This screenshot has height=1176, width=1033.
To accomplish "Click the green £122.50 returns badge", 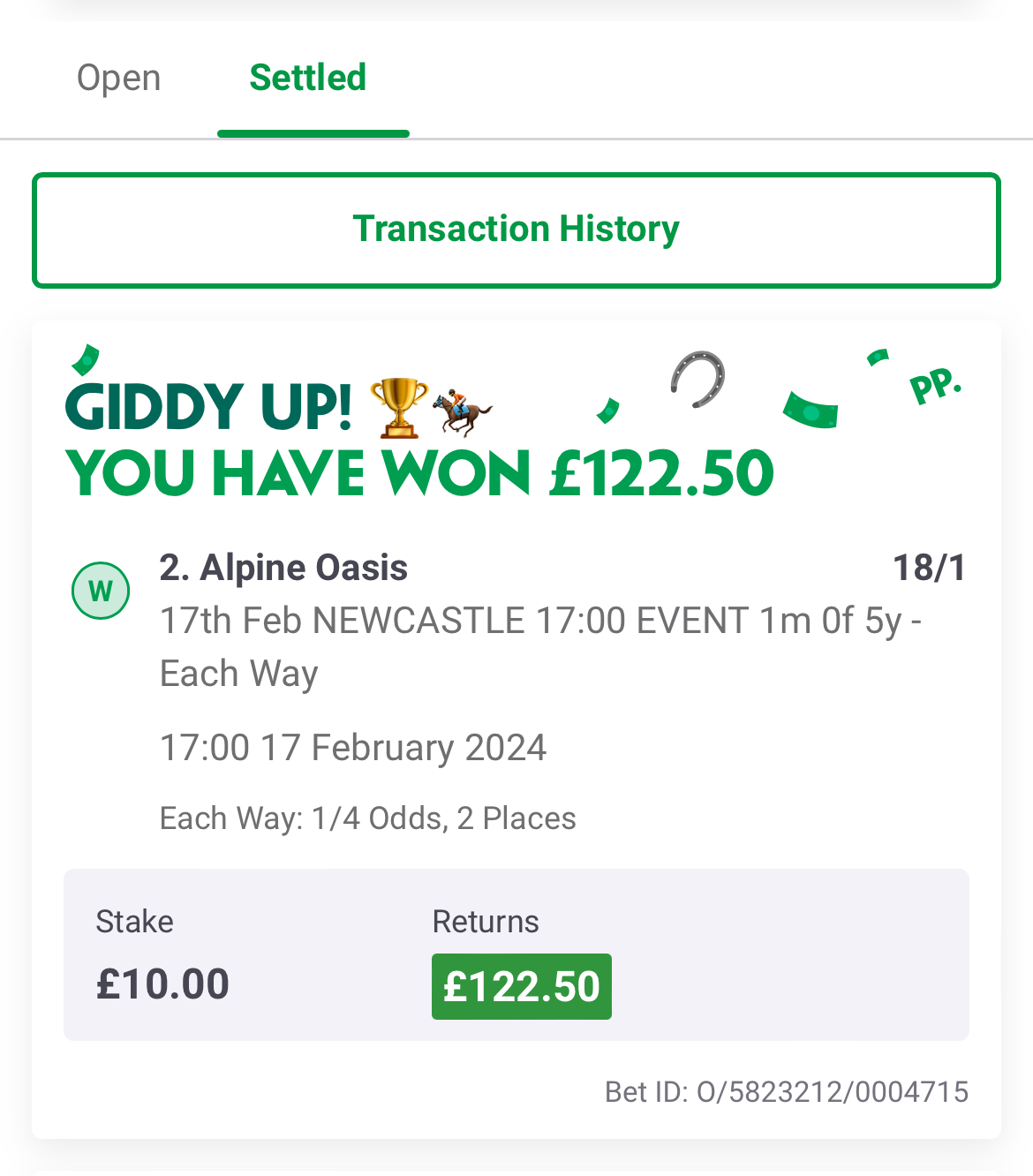I will [x=522, y=986].
